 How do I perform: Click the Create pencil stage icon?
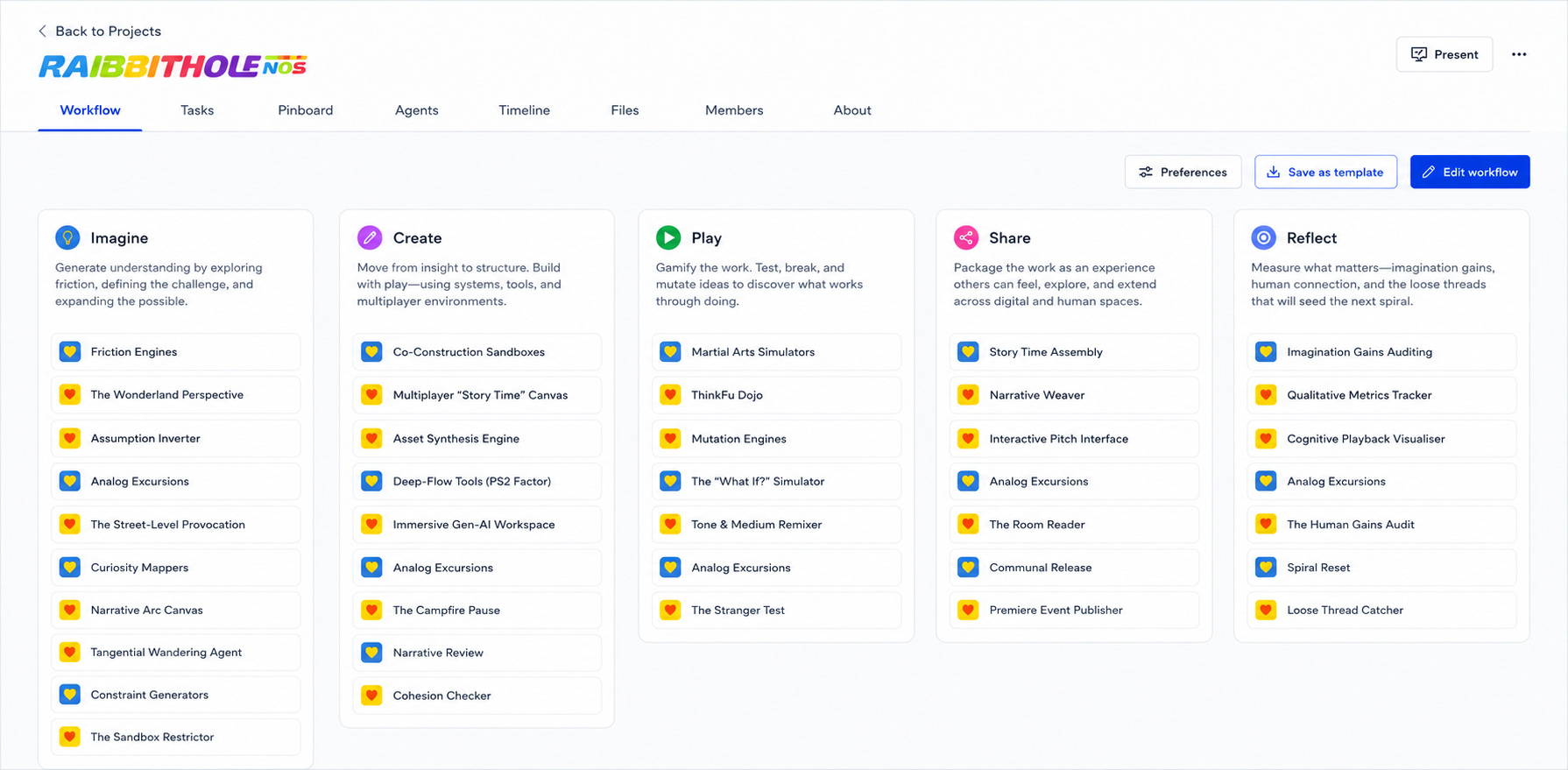coord(370,237)
